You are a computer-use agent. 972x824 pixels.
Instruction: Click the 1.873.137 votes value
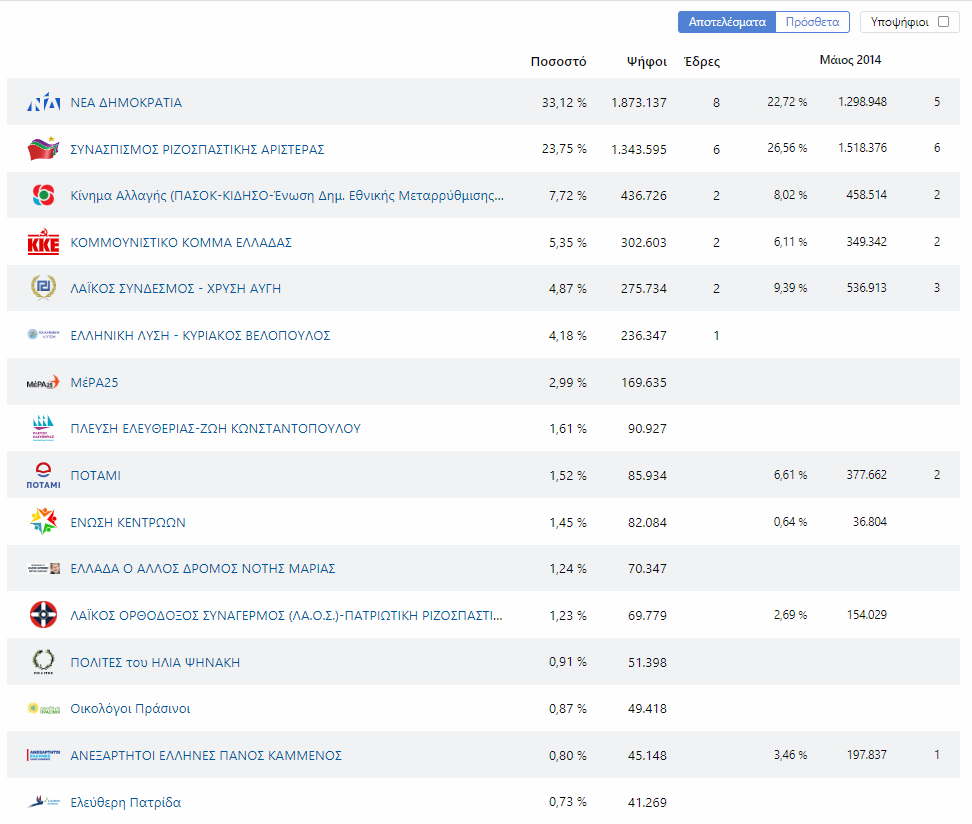[x=639, y=102]
